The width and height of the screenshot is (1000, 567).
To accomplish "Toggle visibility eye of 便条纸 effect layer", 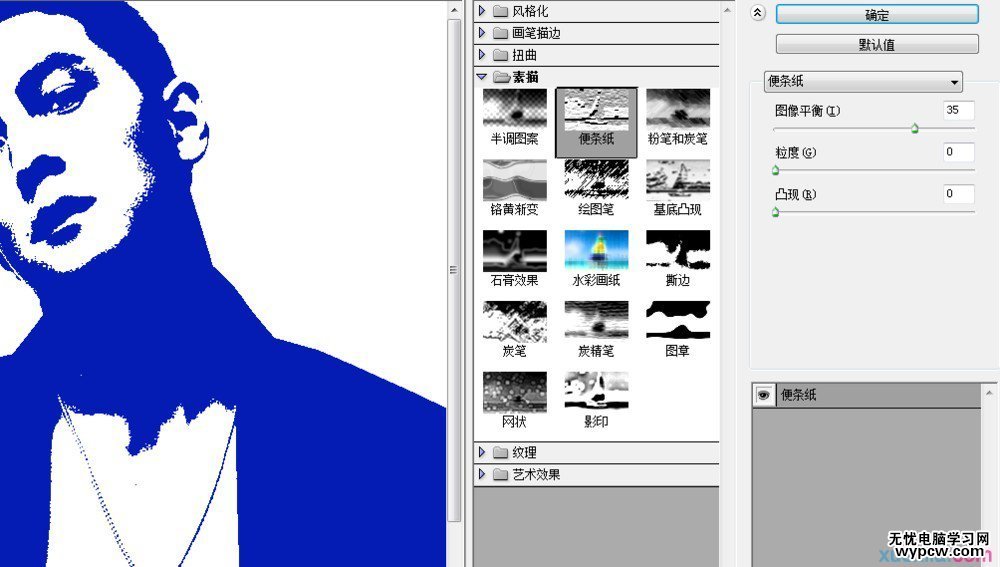I will (763, 395).
